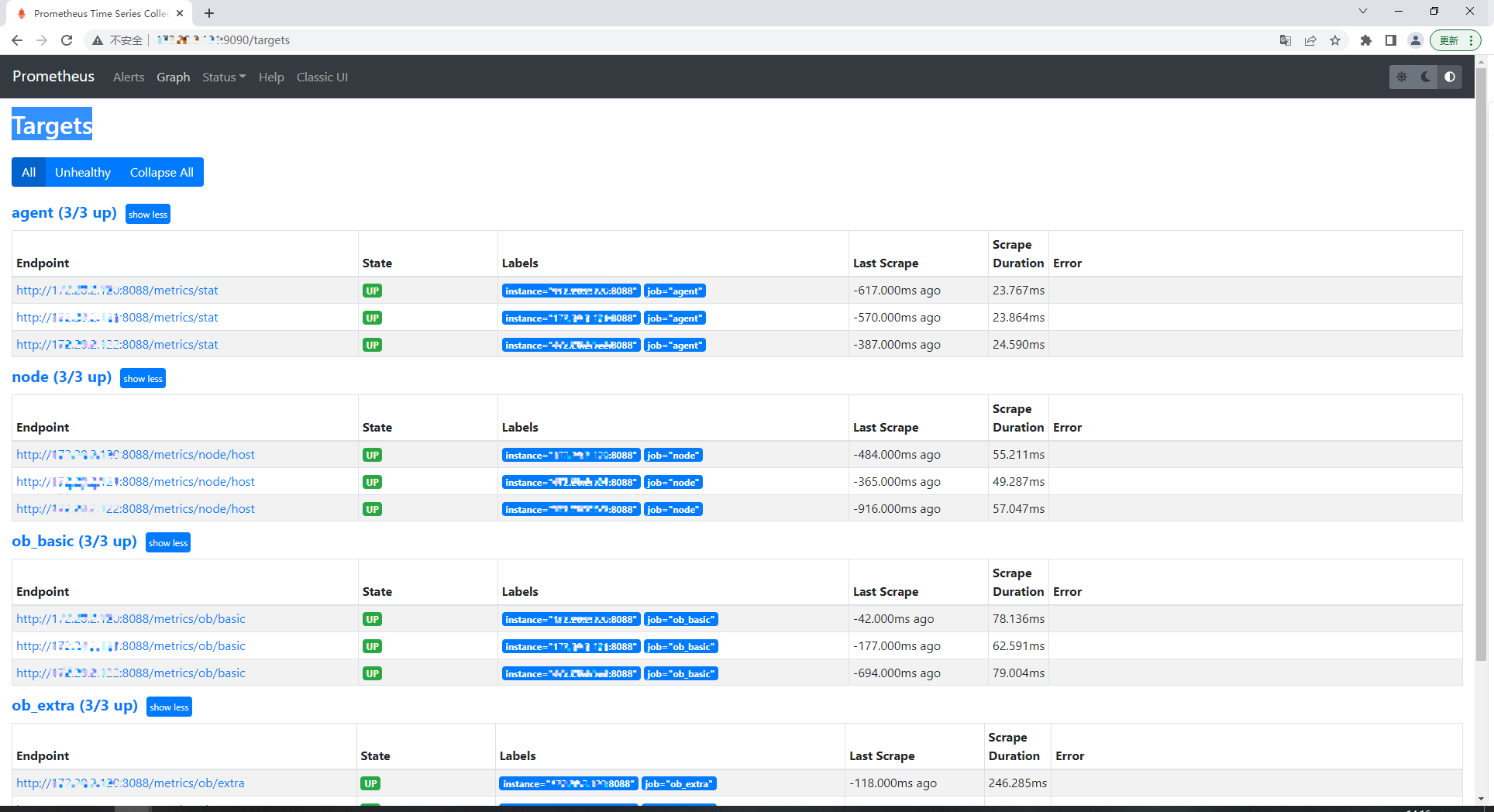Open the browser side panel icon

(1391, 40)
